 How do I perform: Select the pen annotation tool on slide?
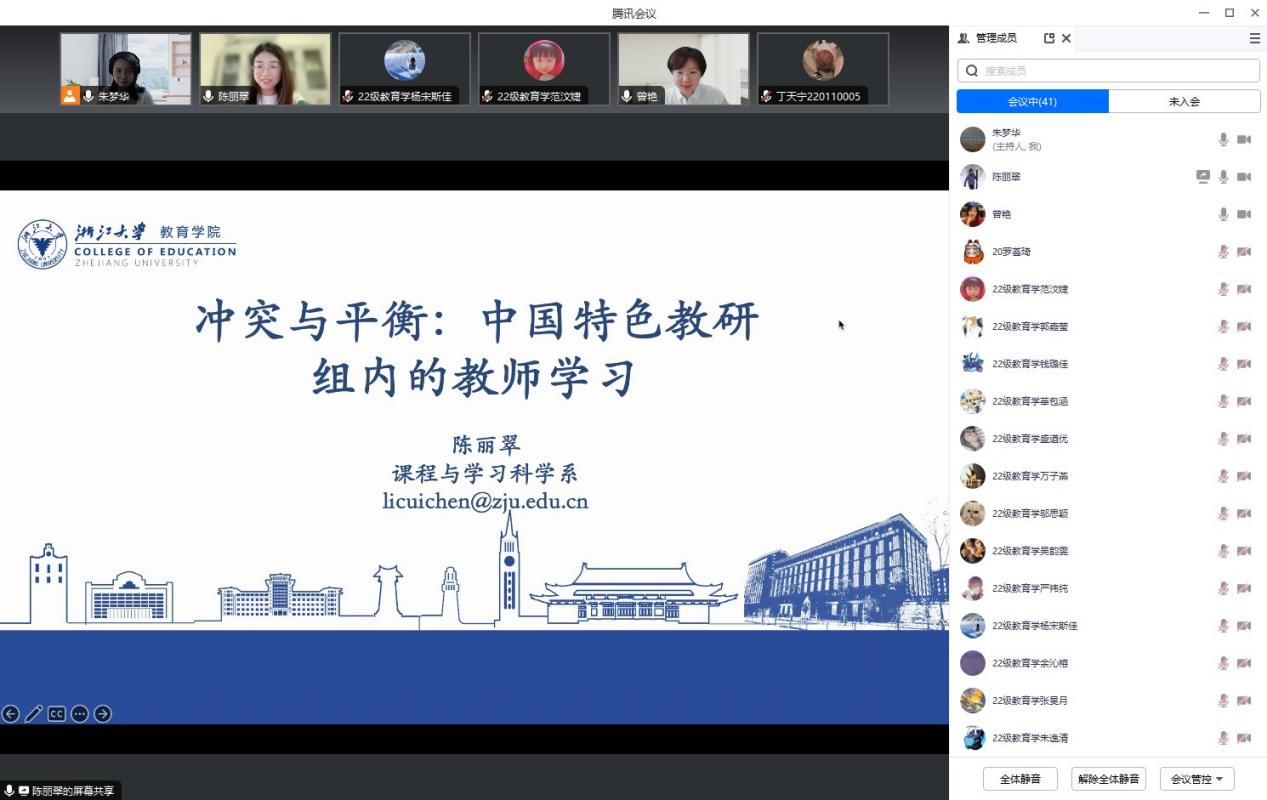click(34, 714)
